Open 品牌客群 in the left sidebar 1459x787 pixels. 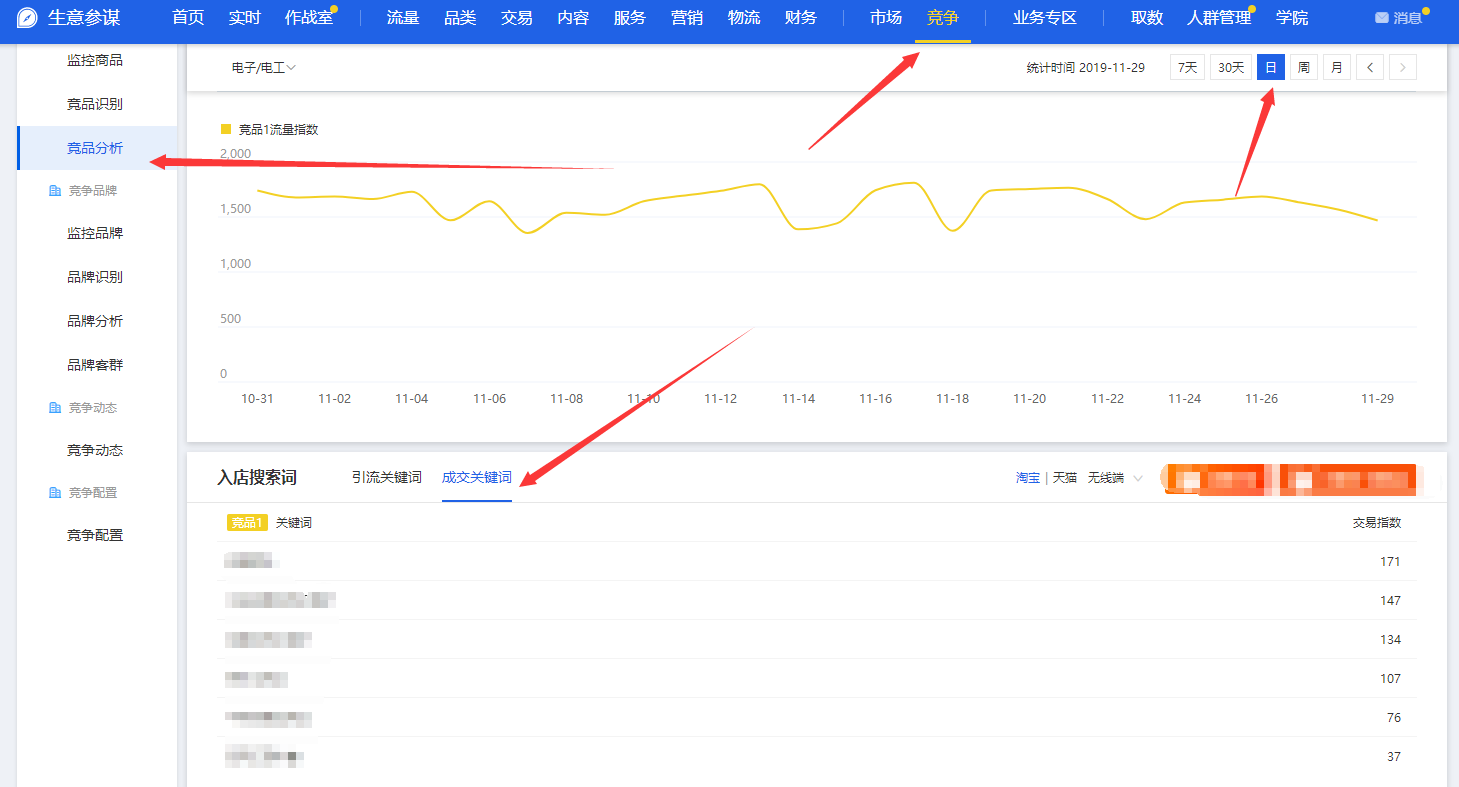coord(95,365)
